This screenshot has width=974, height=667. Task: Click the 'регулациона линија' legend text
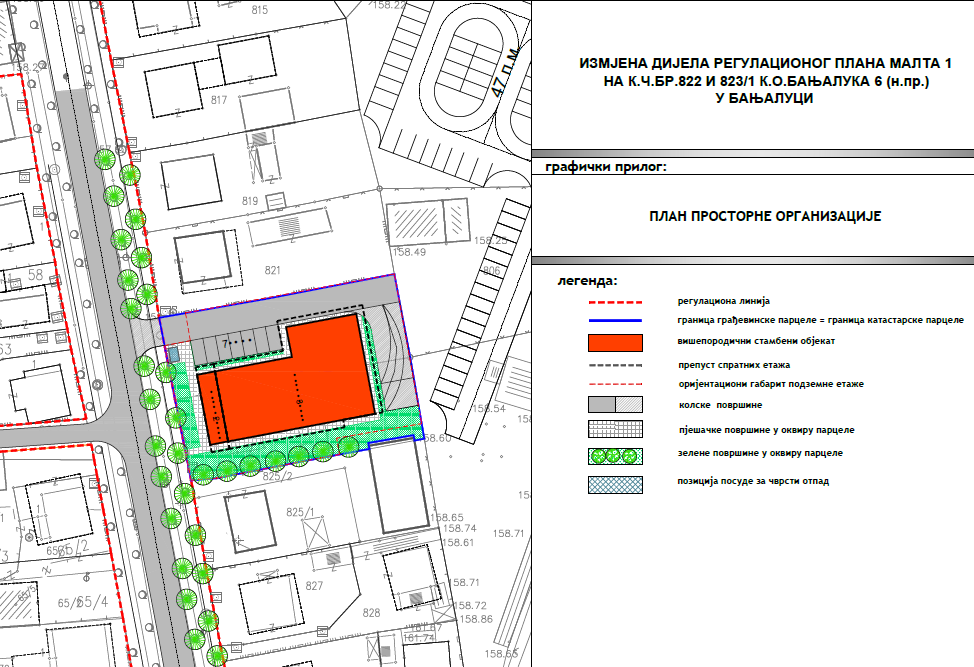(724, 301)
